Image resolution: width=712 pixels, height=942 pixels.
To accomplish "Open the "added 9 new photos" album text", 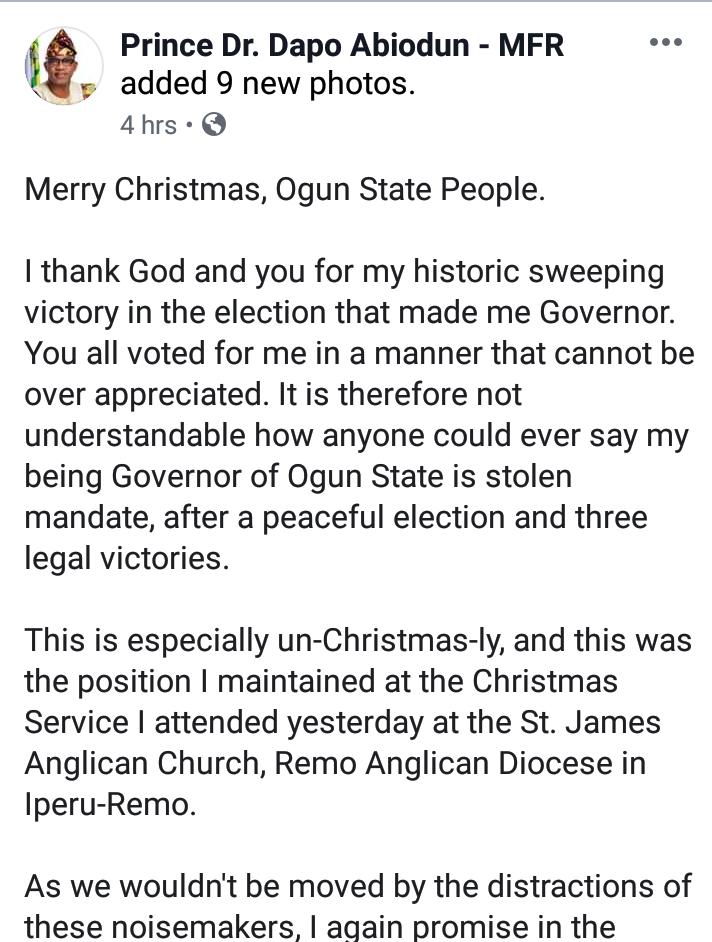I will click(x=267, y=84).
